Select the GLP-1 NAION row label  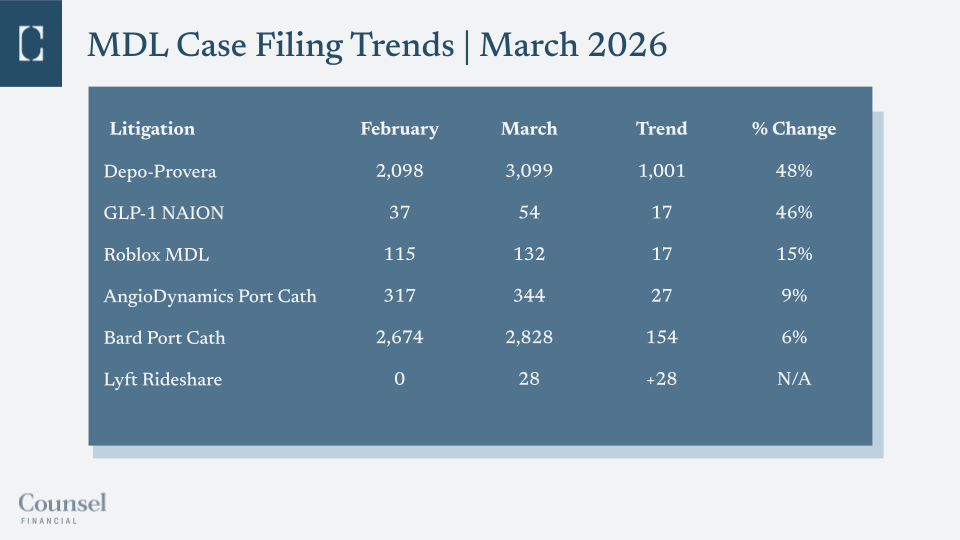click(x=164, y=213)
